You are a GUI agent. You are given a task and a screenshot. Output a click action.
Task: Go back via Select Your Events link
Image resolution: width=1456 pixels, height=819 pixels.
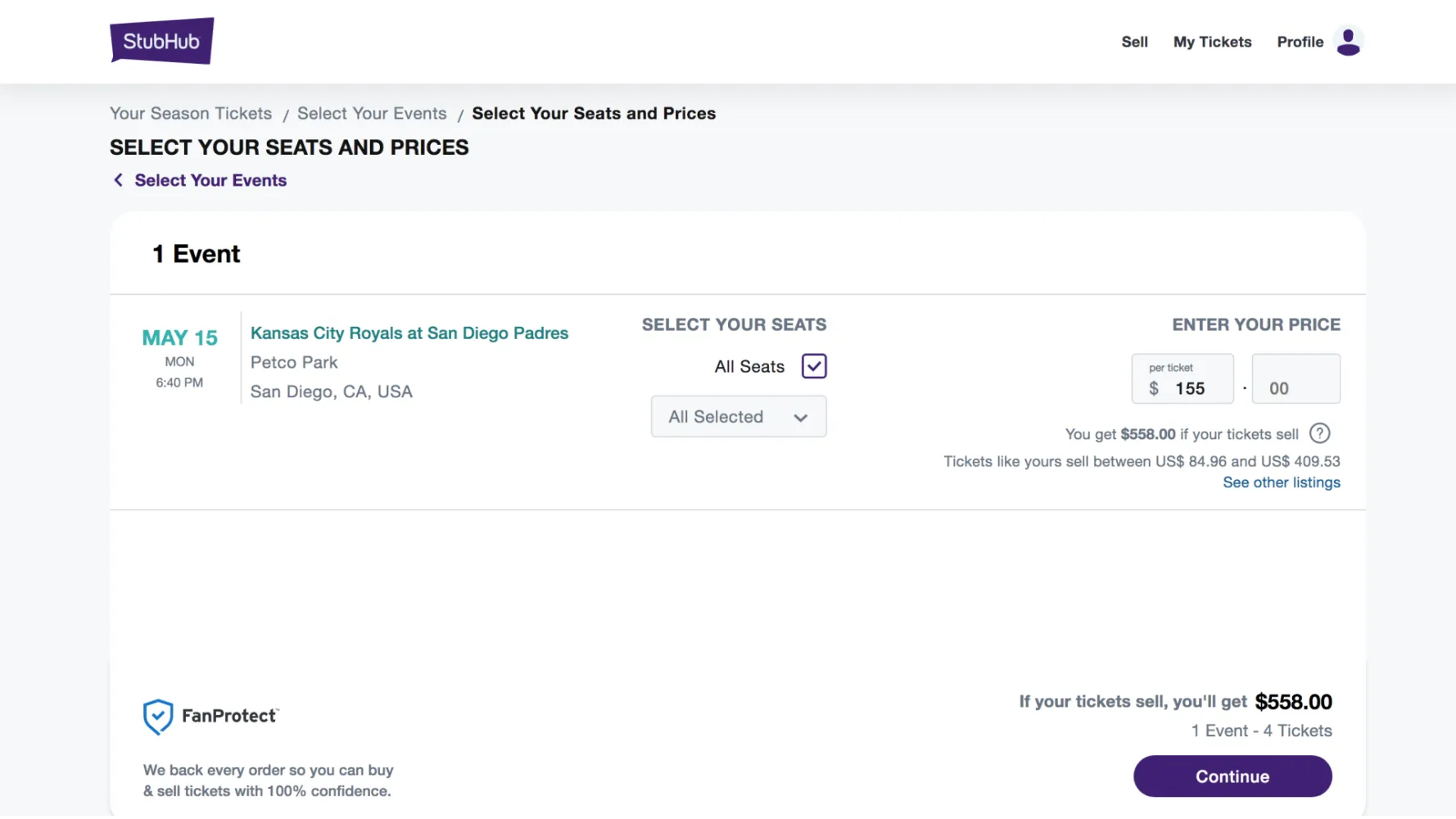click(x=210, y=180)
